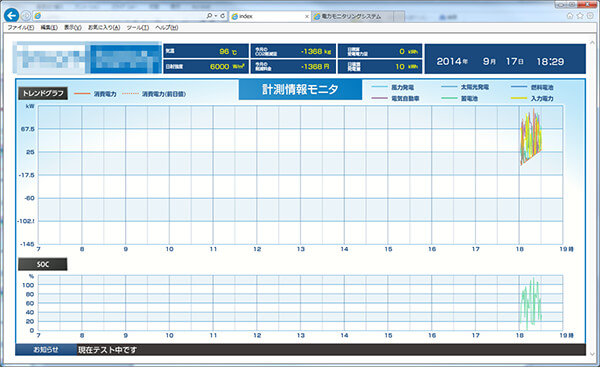600x367 pixels.
Task: Click the 入力電力 legend label
Action: 542,98
